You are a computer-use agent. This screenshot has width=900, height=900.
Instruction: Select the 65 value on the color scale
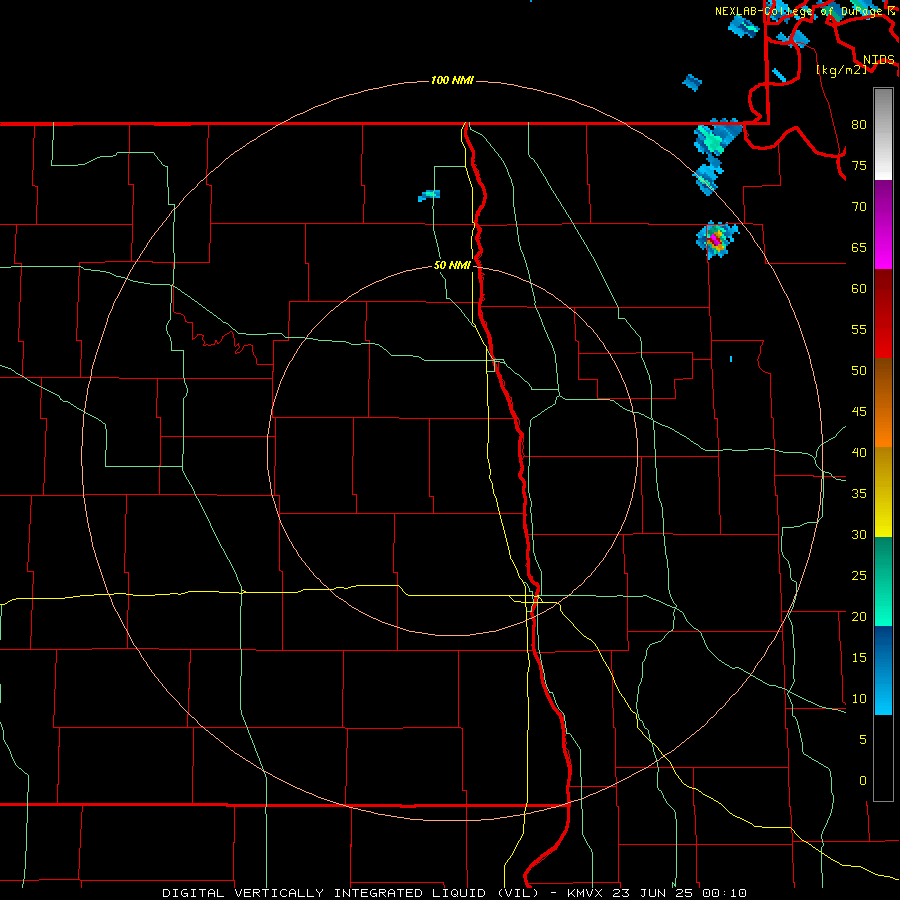click(859, 247)
